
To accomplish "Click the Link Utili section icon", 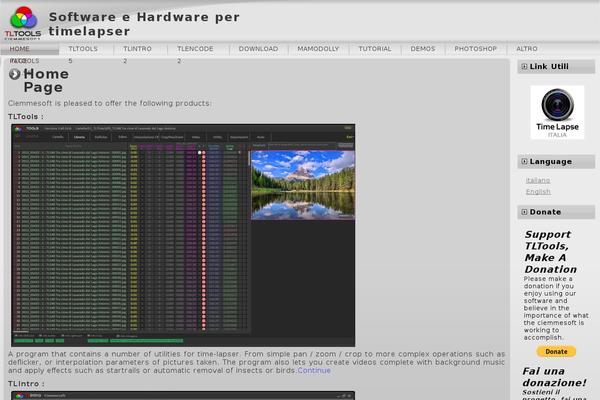I will click(x=524, y=67).
